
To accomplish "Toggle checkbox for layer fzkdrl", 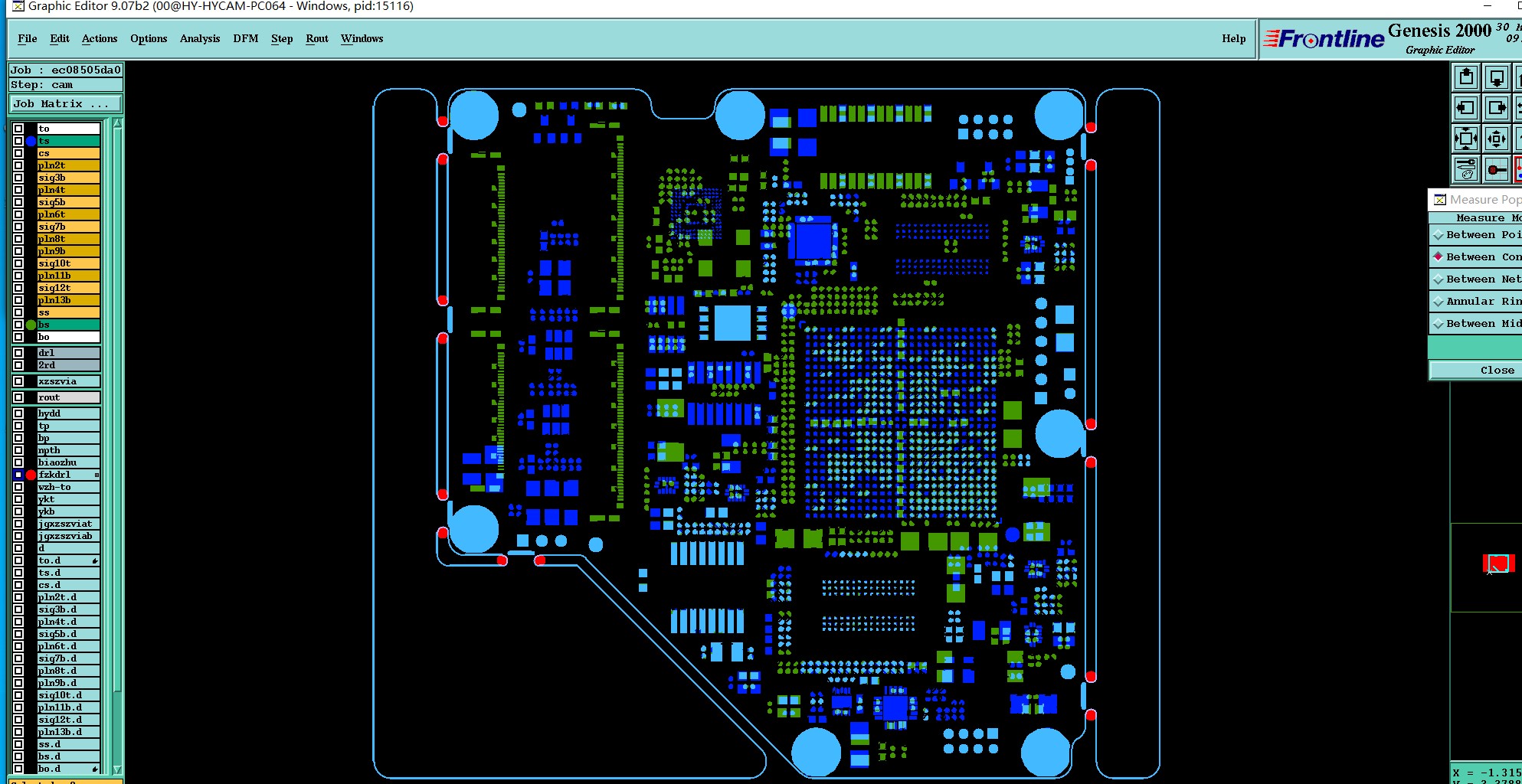I will pyautogui.click(x=18, y=475).
